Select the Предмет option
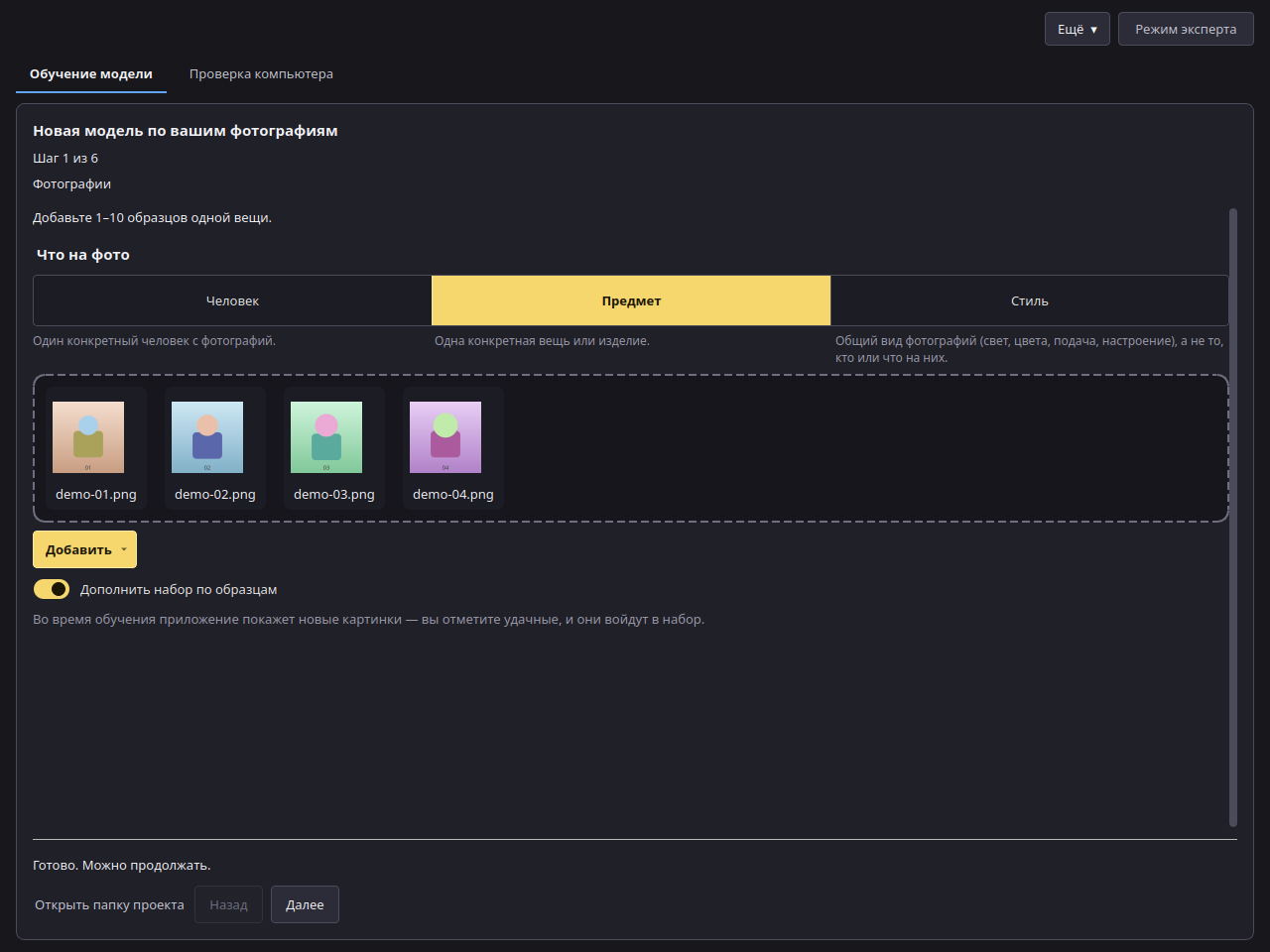Screen dimensions: 1270x952 pyautogui.click(x=631, y=300)
